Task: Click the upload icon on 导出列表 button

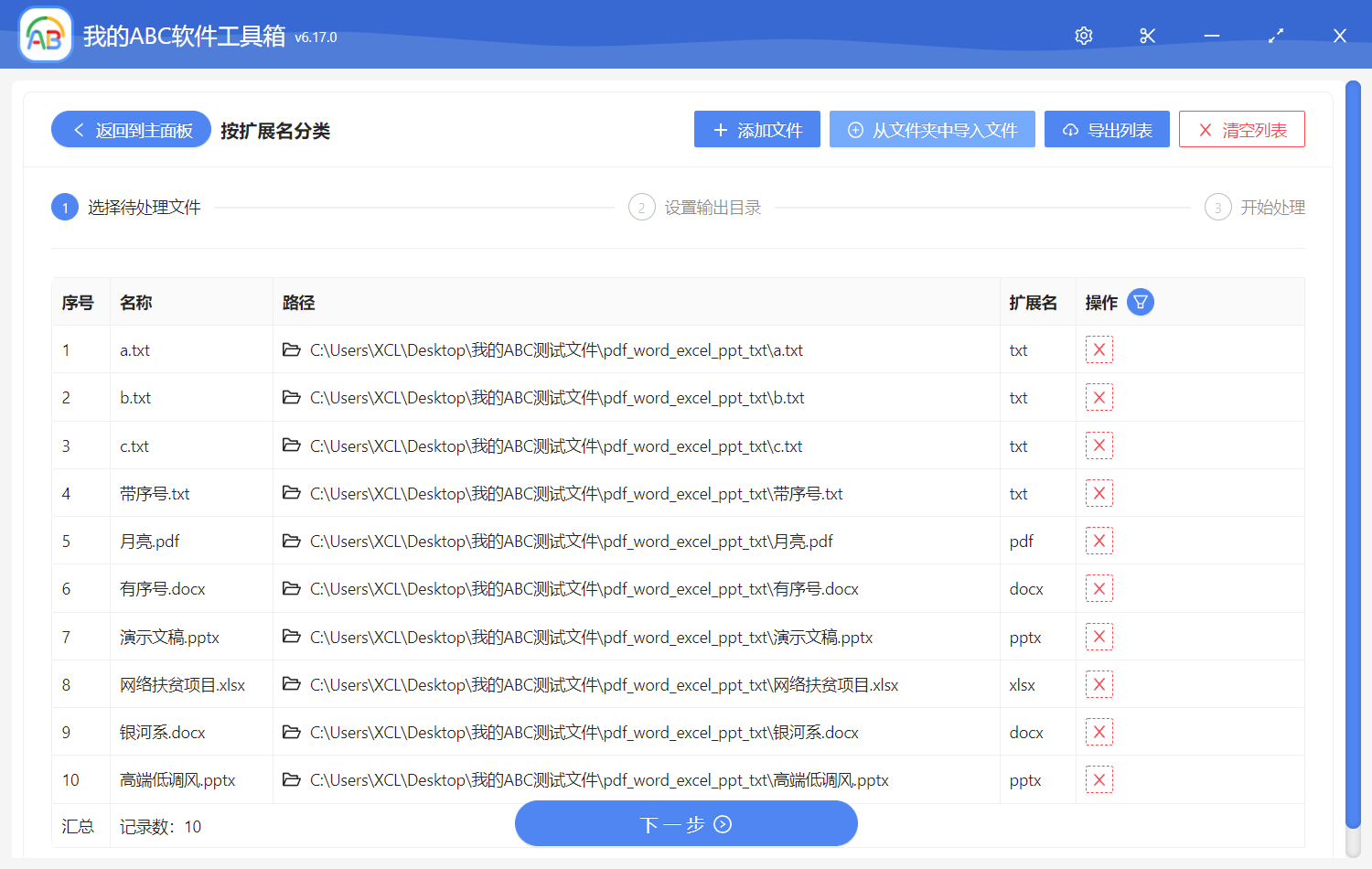Action: click(x=1070, y=129)
